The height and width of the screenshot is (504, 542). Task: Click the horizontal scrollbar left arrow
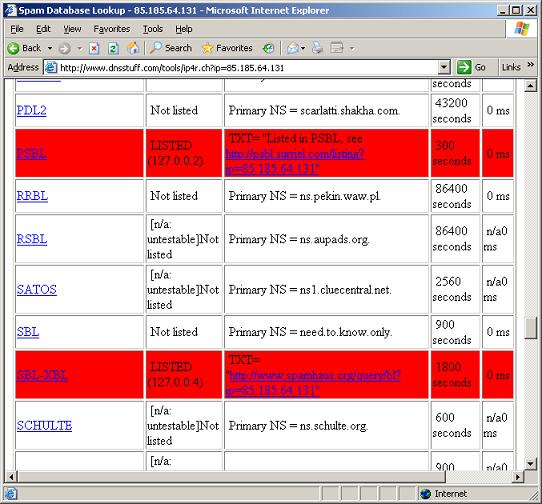tap(11, 477)
